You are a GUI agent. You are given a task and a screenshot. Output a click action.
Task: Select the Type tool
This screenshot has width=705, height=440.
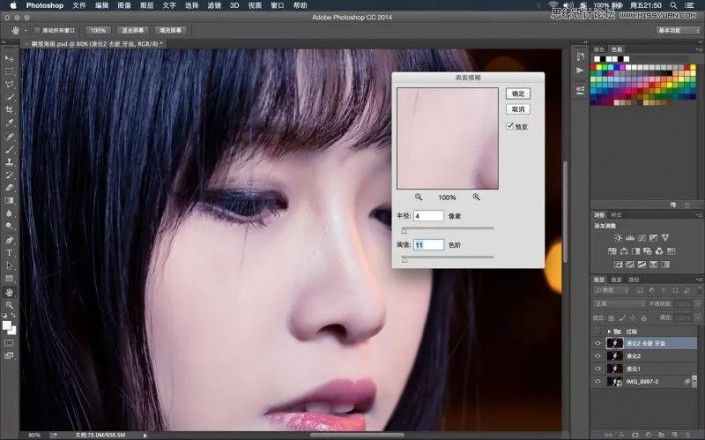click(9, 253)
